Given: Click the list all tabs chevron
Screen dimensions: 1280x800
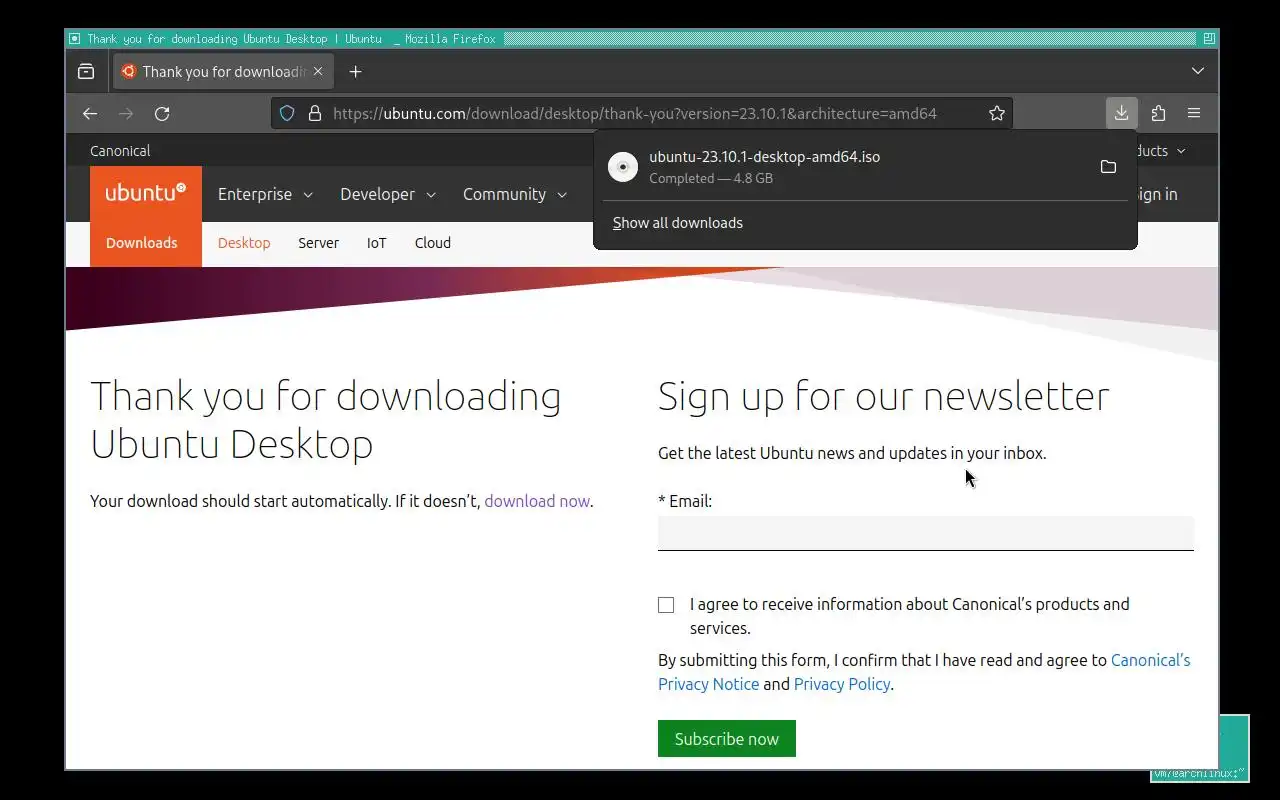Looking at the screenshot, I should [x=1198, y=72].
